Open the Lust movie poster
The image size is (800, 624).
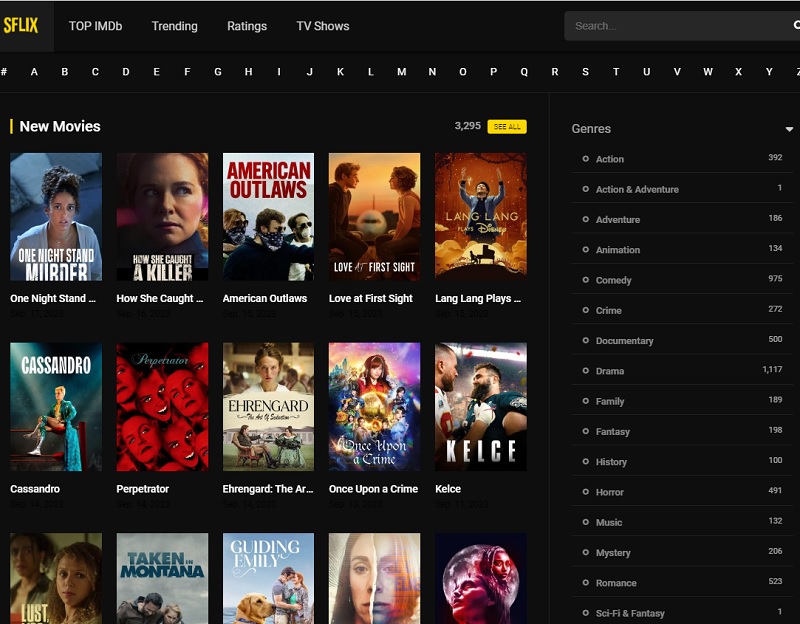[x=56, y=579]
